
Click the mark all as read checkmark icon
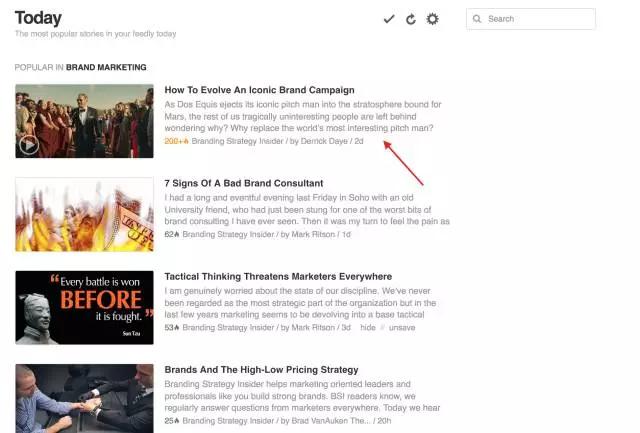coord(389,19)
